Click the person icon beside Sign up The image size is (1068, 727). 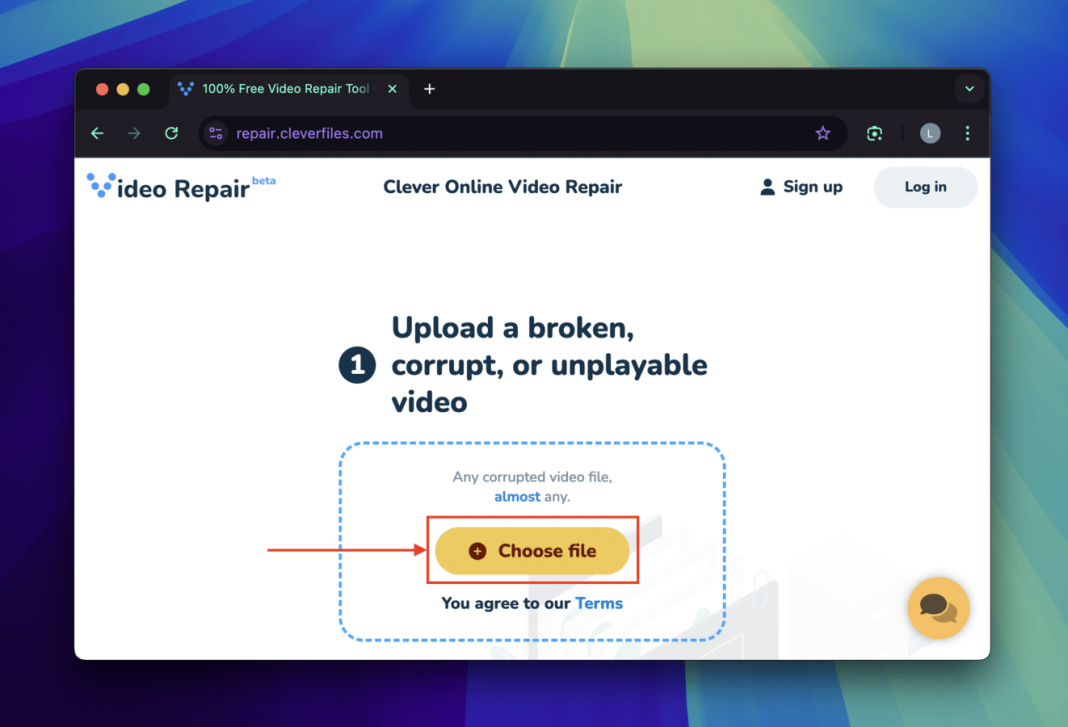pos(767,186)
